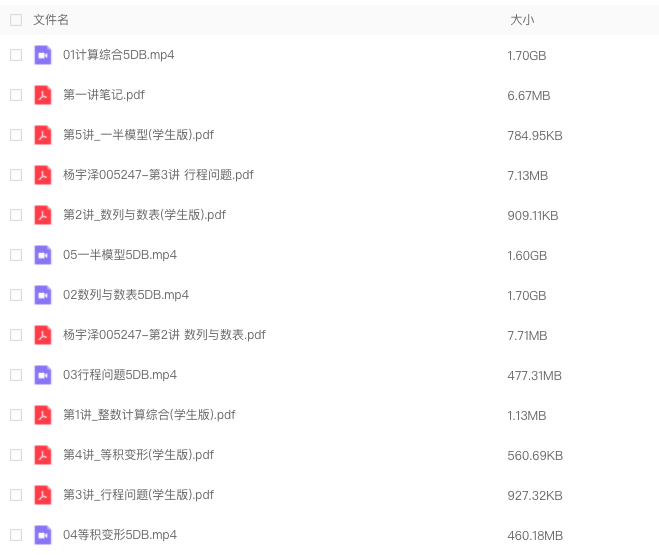Click the PDF icon for 杨宇泽005247-第2讲 数列与数表.pdf
The width and height of the screenshot is (659, 555).
point(42,335)
